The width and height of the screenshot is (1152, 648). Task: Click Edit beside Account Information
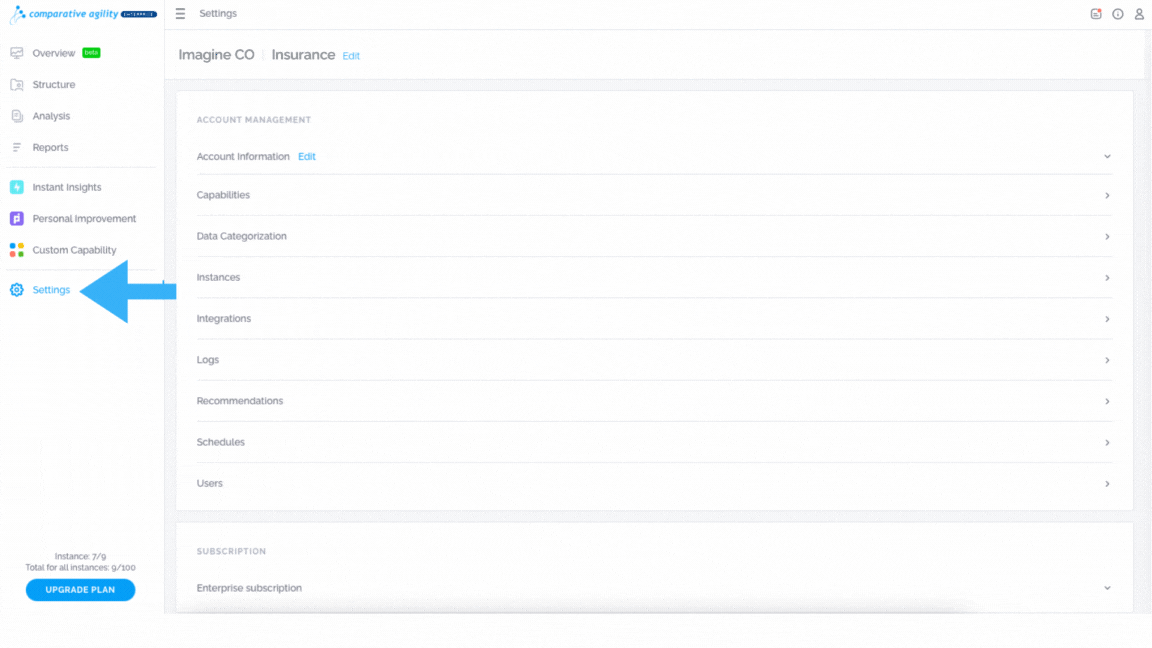point(306,156)
